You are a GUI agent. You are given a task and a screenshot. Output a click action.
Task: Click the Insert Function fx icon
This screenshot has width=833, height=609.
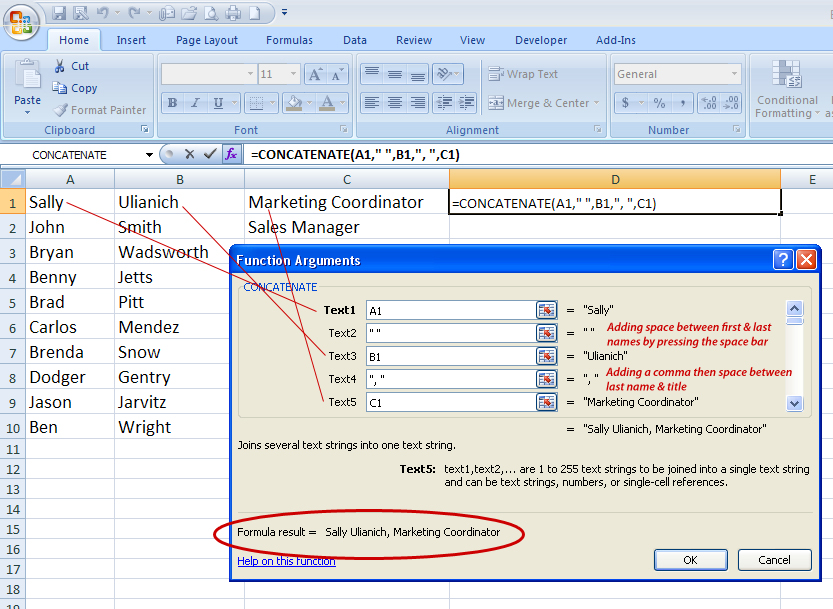[x=231, y=154]
